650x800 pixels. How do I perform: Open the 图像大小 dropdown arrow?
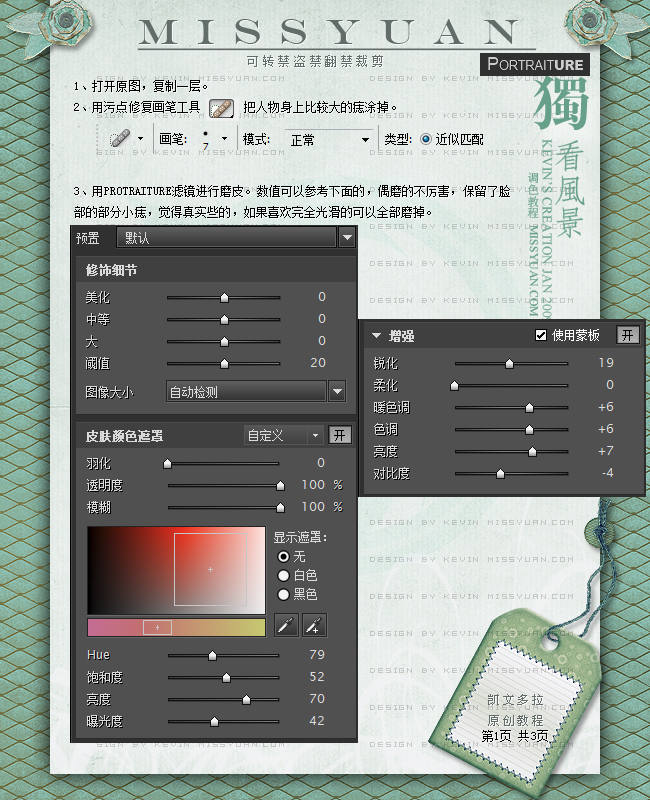[337, 392]
